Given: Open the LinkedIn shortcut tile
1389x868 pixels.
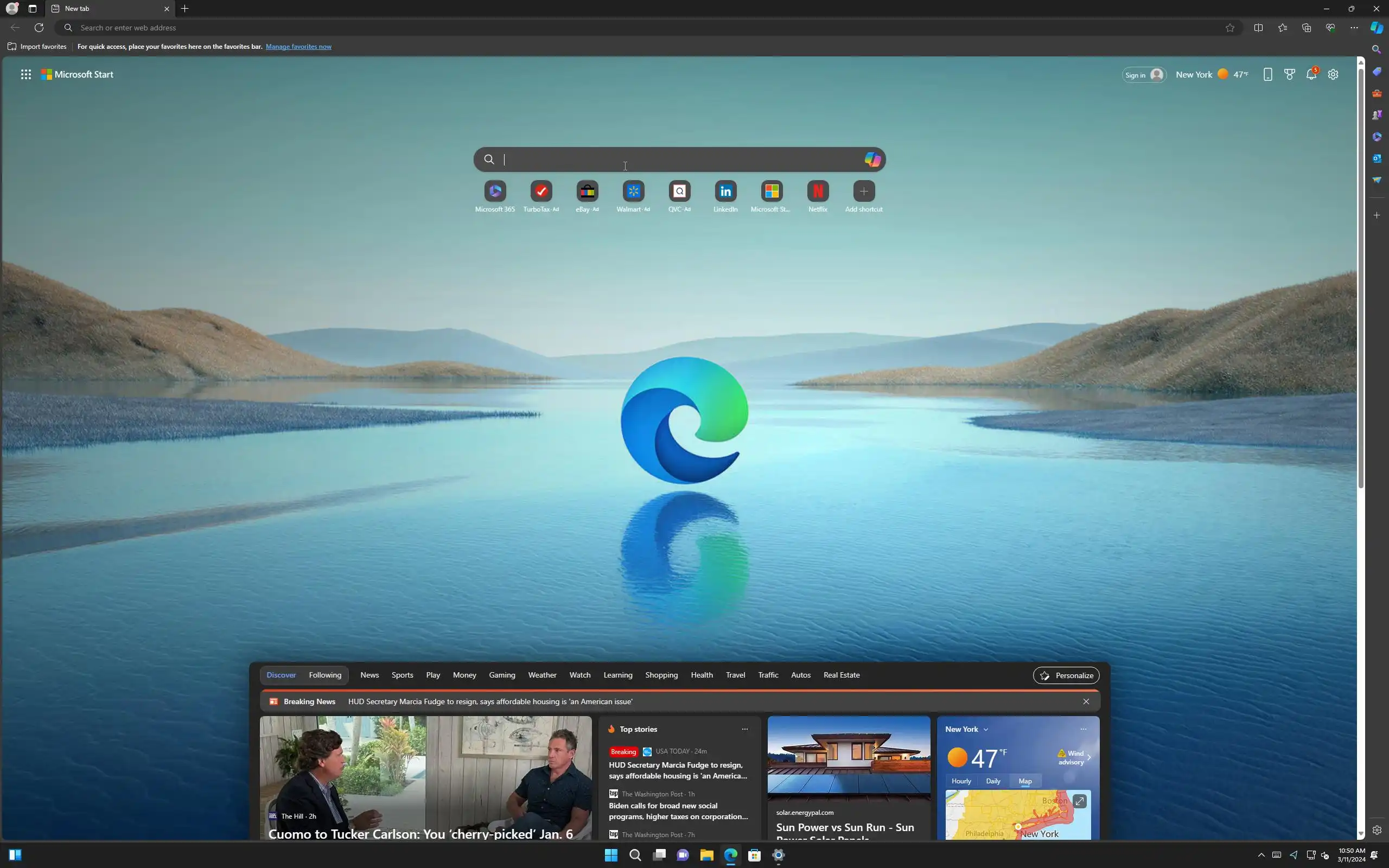Looking at the screenshot, I should [725, 191].
